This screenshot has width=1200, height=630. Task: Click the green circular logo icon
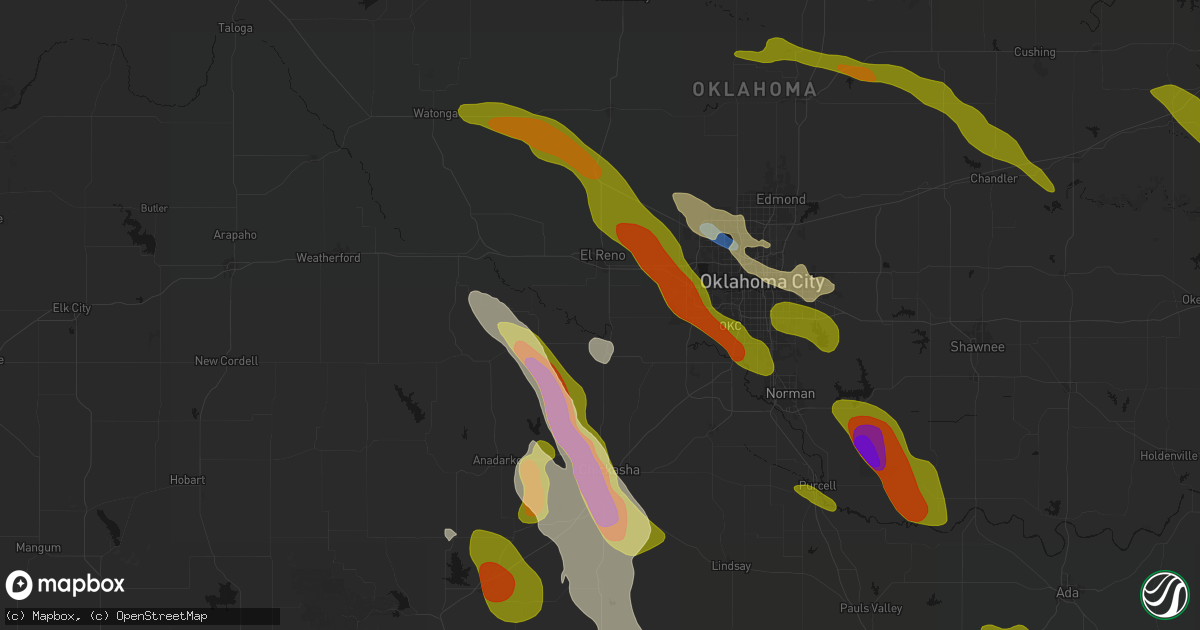coord(1164,593)
